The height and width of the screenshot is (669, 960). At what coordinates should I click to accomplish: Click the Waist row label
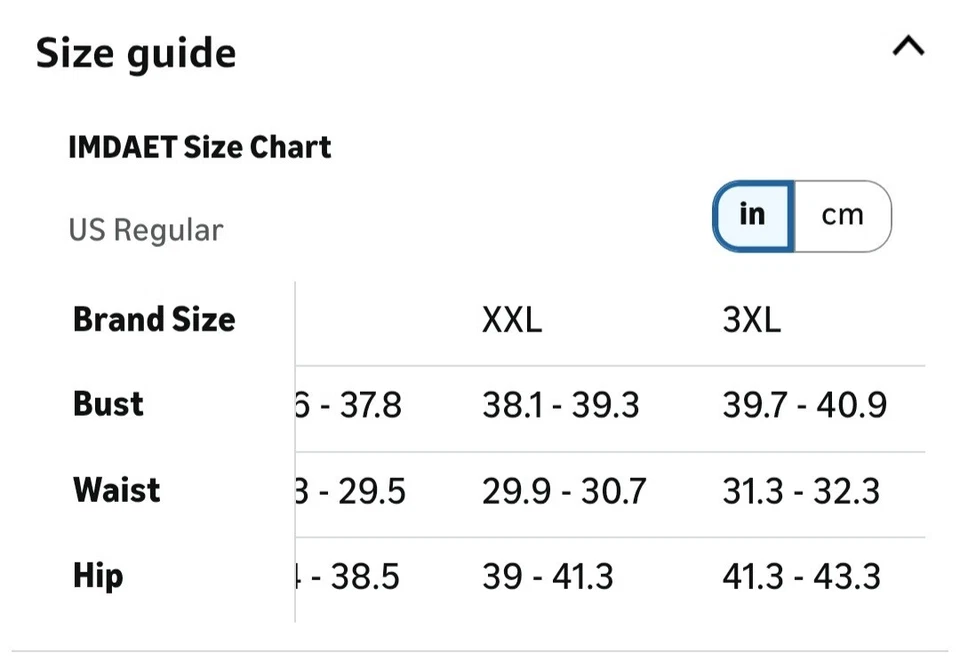point(116,491)
